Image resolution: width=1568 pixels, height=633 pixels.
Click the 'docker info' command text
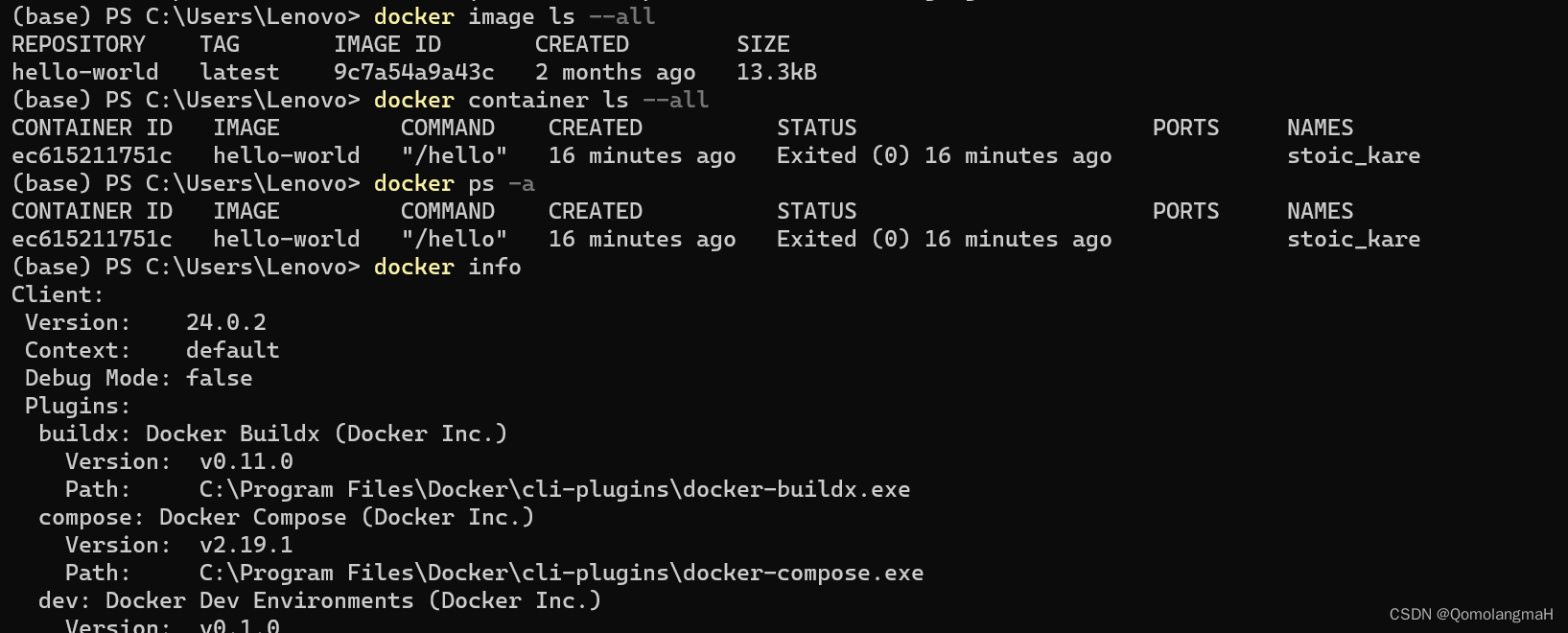tap(448, 267)
